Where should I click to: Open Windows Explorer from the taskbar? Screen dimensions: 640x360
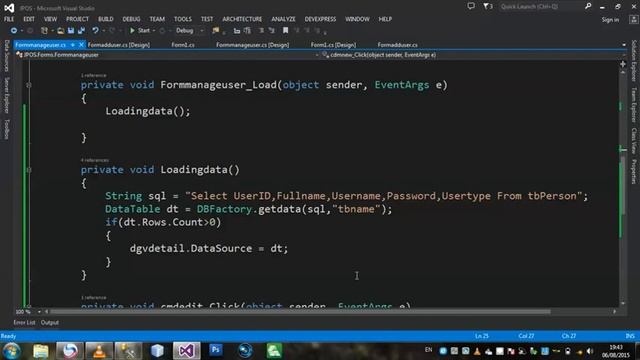click(x=40, y=351)
